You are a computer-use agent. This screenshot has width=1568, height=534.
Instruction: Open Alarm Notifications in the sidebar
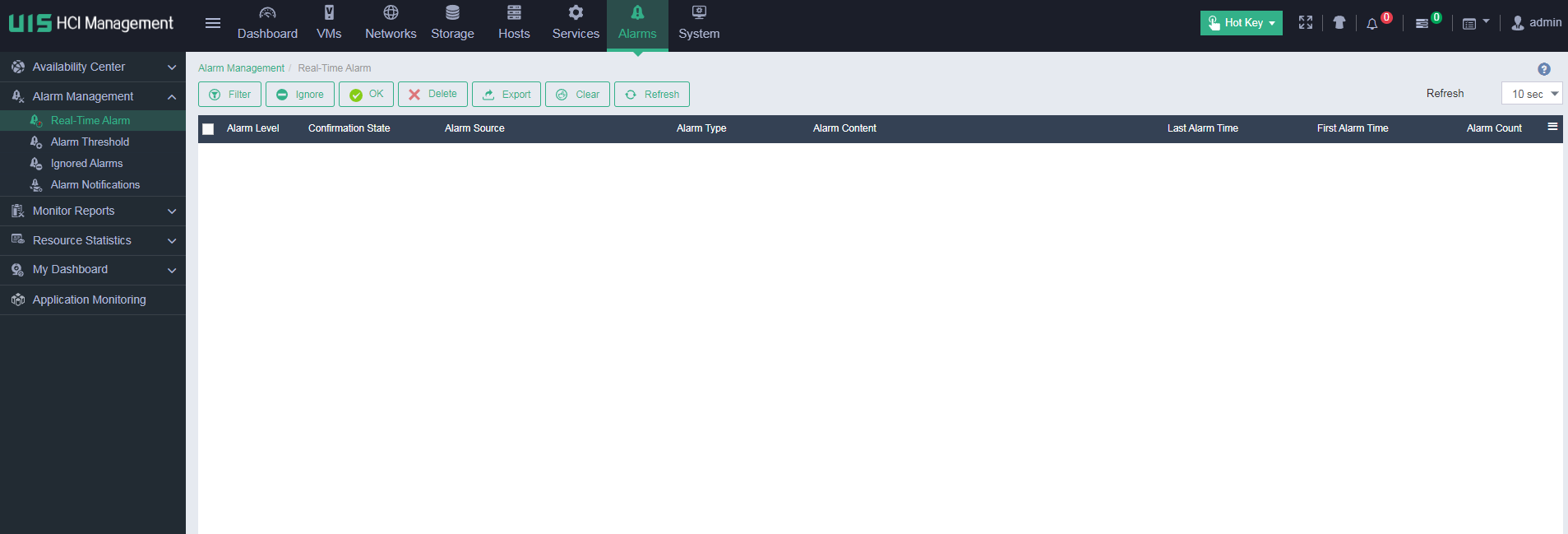[x=93, y=184]
